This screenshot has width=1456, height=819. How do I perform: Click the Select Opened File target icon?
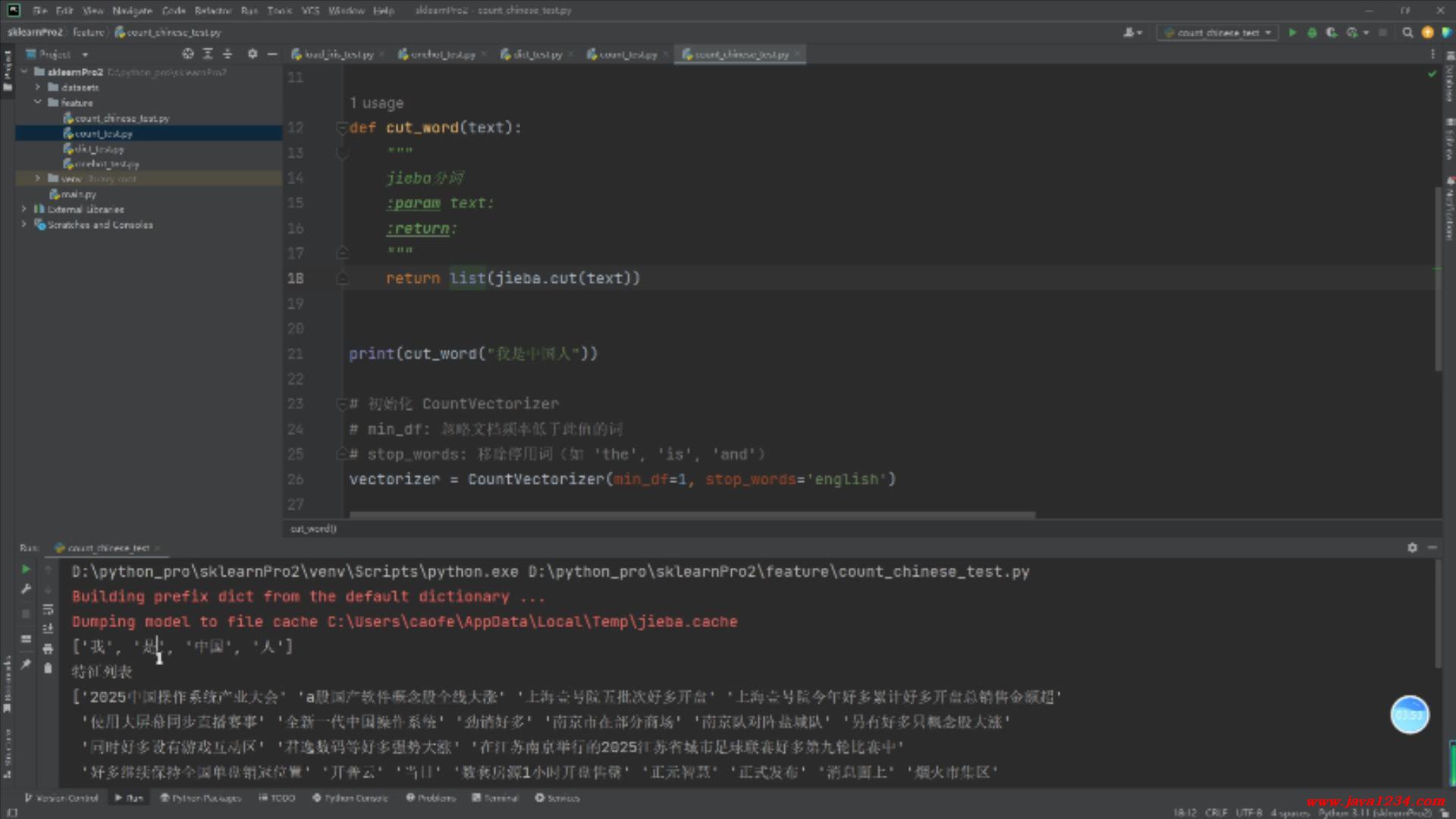pos(187,54)
